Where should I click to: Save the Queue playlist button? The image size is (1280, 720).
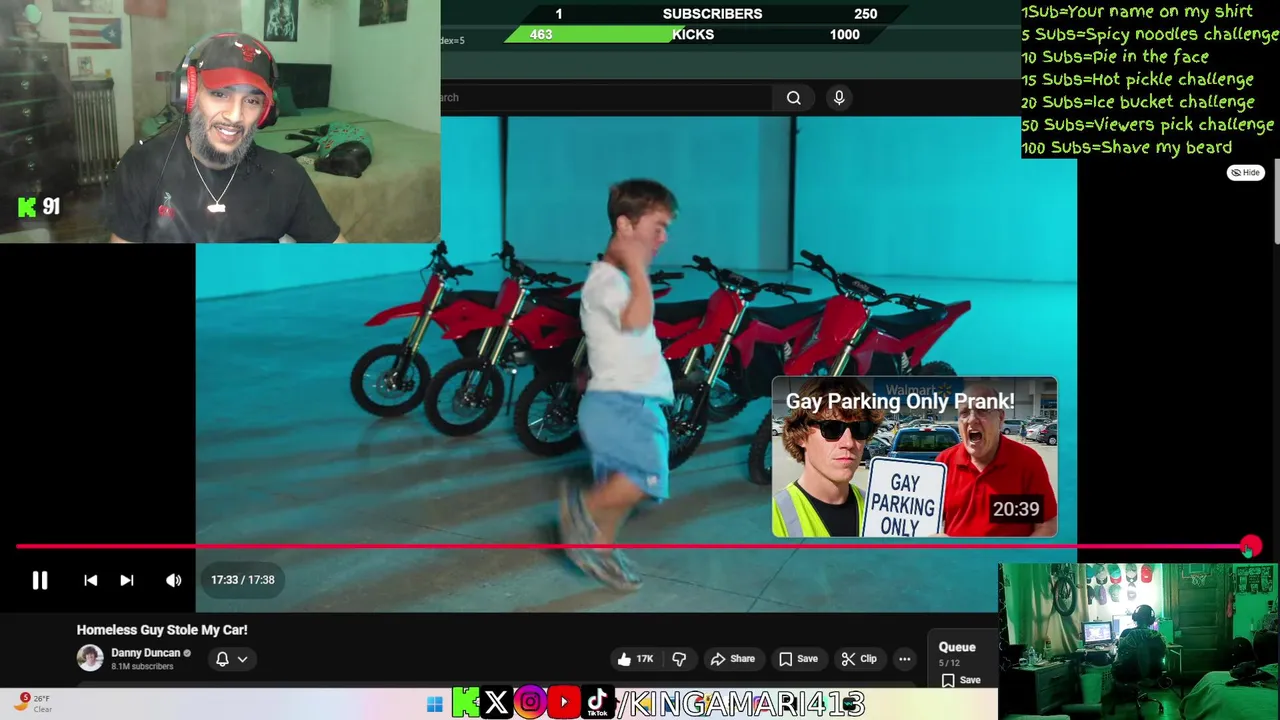click(961, 680)
